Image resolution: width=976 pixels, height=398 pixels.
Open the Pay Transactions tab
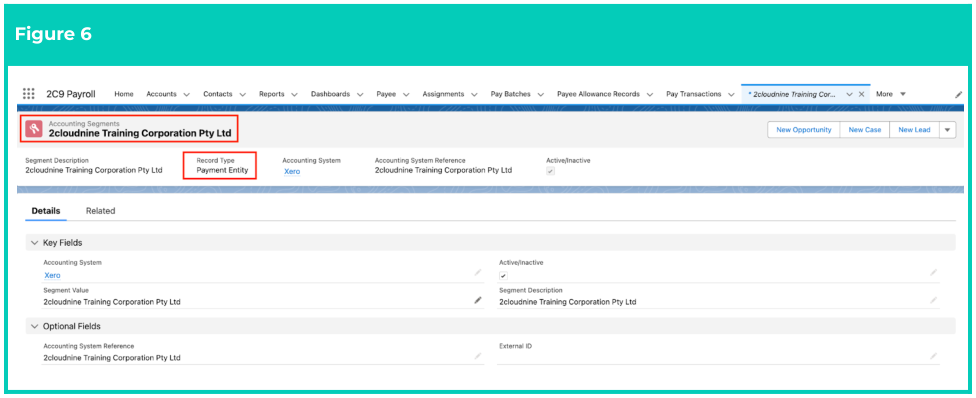[x=693, y=94]
